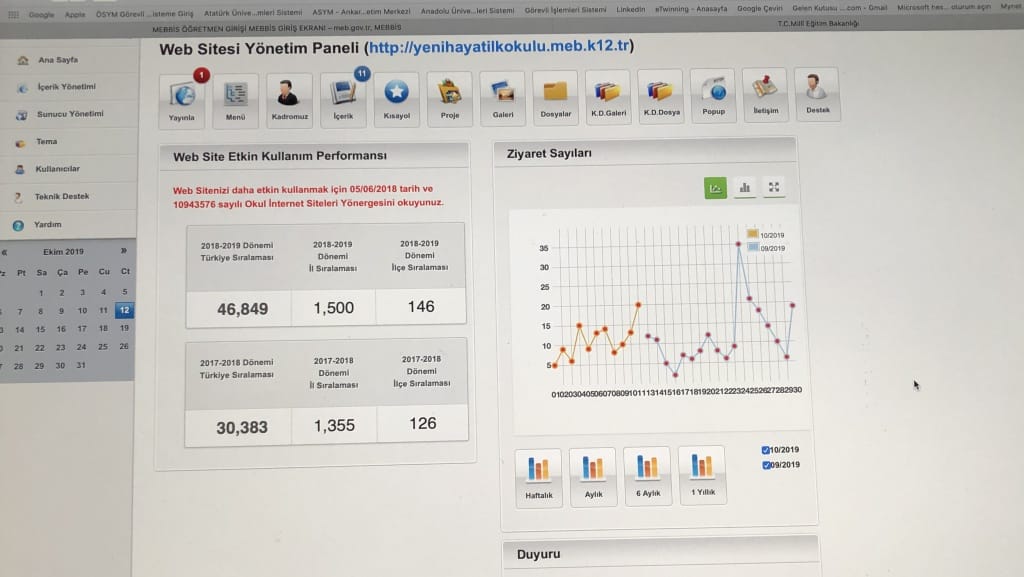Toggle the 10/2019 series checkbox
Screen dimensions: 1024x577
click(x=766, y=450)
